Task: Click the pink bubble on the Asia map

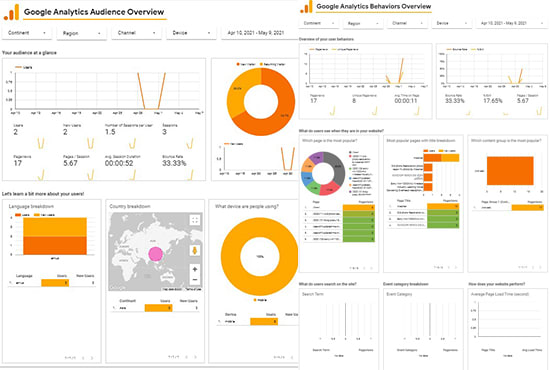Action: pos(155,254)
